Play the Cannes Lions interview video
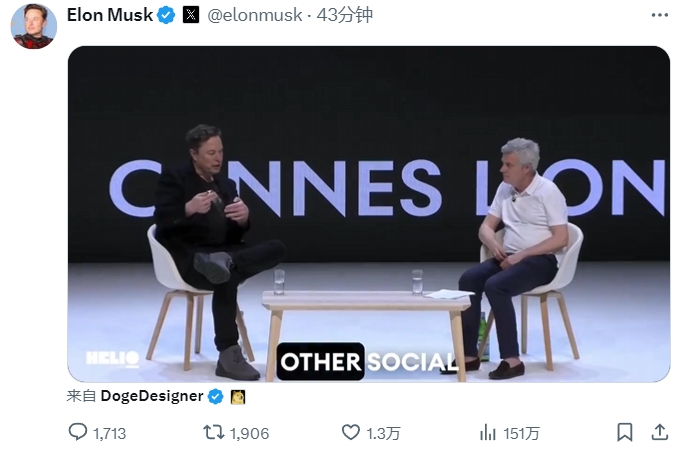This screenshot has height=456, width=678. 368,213
